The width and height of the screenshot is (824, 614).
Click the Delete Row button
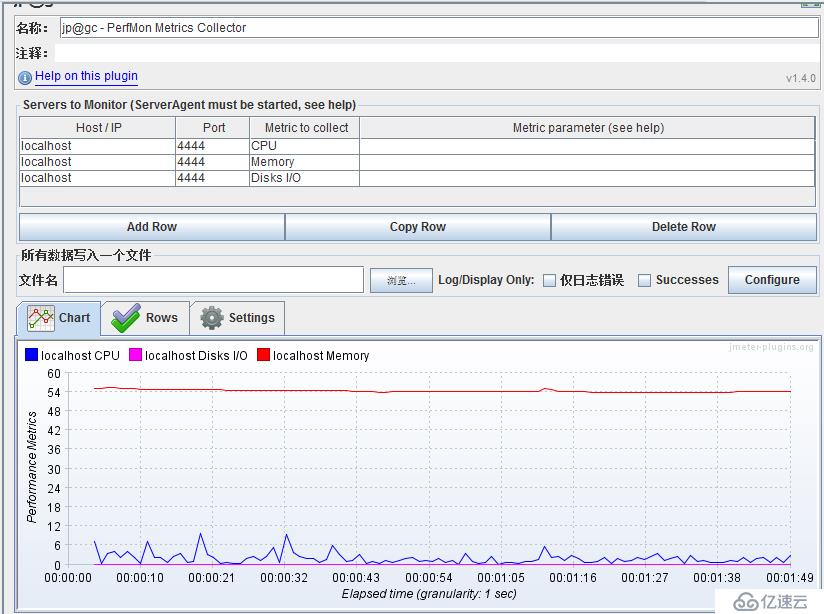[x=684, y=227]
